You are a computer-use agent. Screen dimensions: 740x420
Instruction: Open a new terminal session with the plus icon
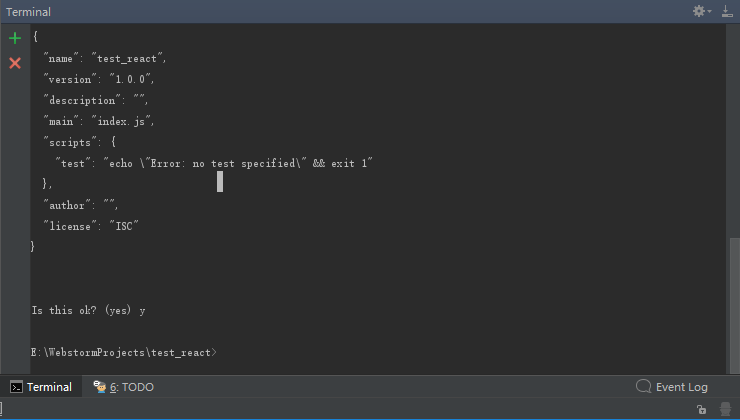(x=14, y=39)
